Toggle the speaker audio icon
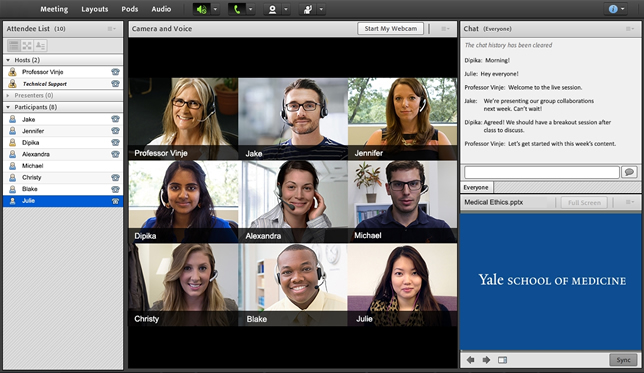644x373 pixels. point(202,9)
